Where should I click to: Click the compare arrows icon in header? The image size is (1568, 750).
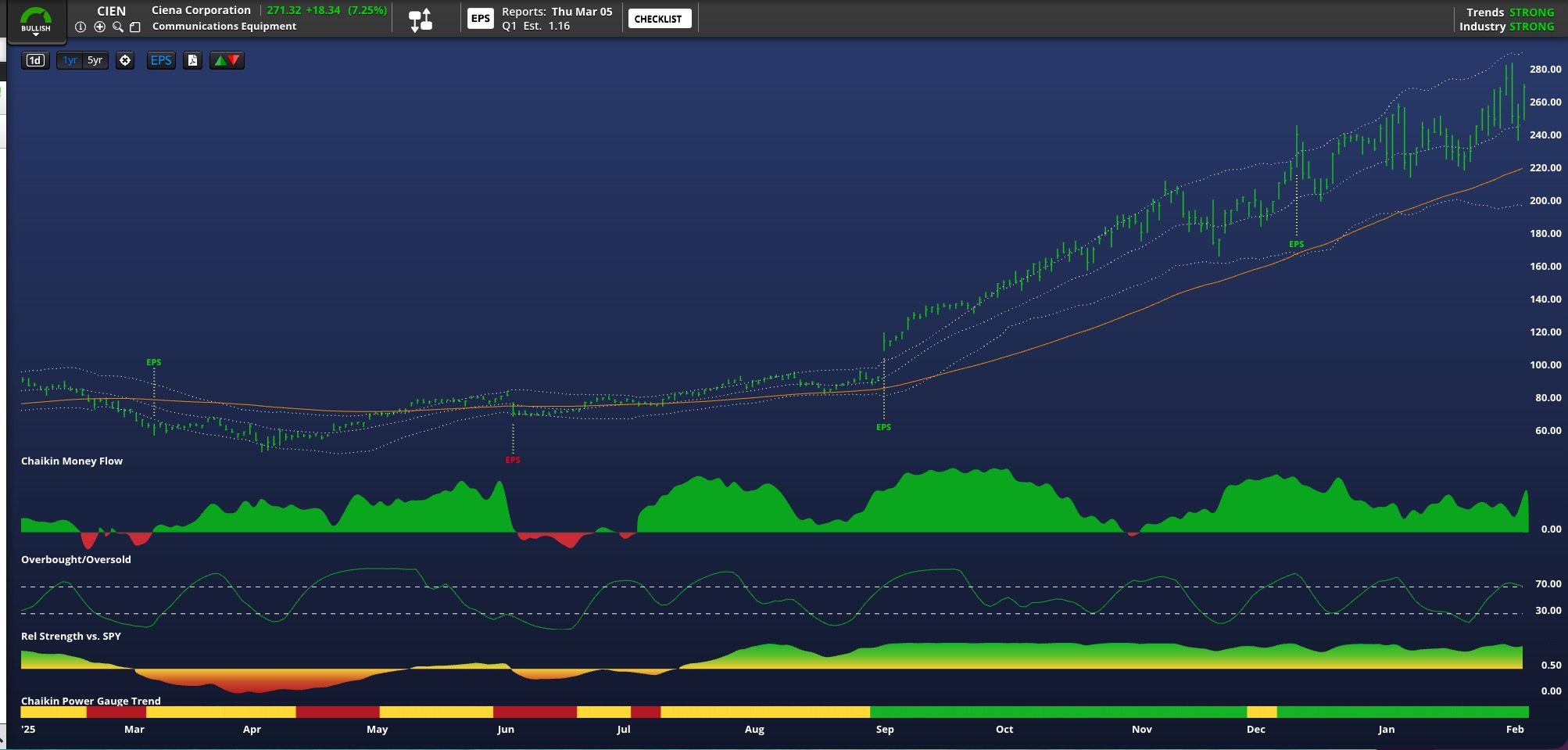click(x=421, y=20)
